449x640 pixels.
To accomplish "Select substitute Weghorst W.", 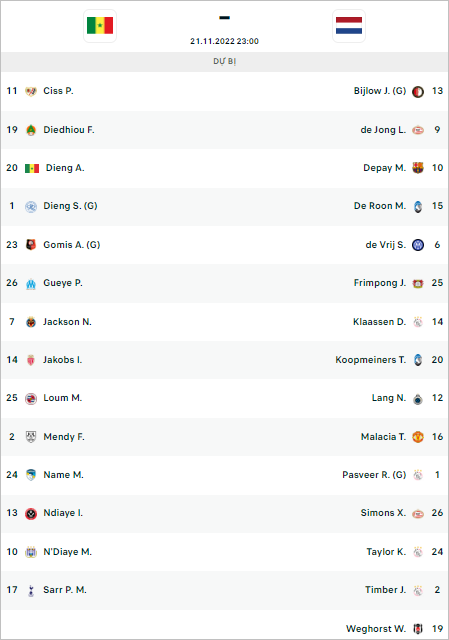I will pos(376,629).
